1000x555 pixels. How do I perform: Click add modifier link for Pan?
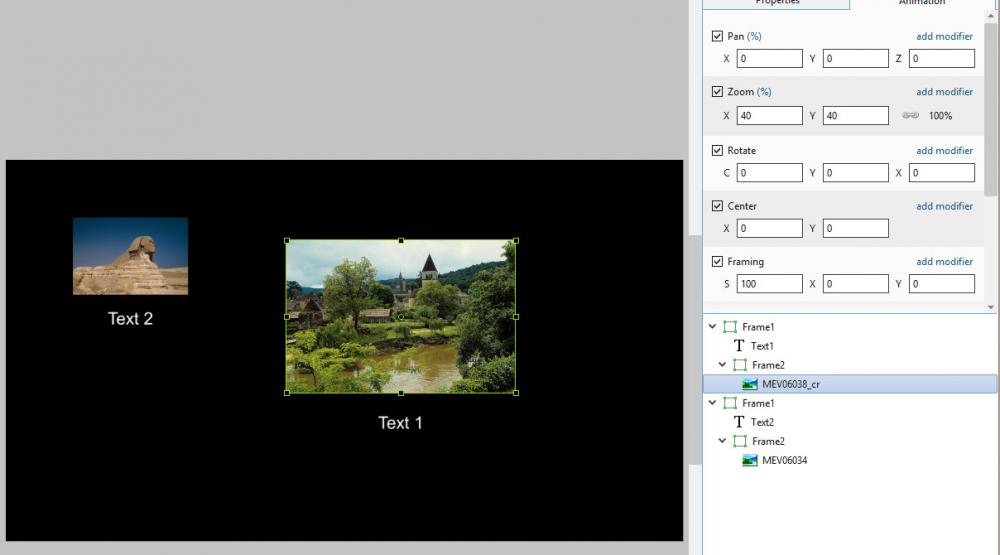tap(944, 37)
